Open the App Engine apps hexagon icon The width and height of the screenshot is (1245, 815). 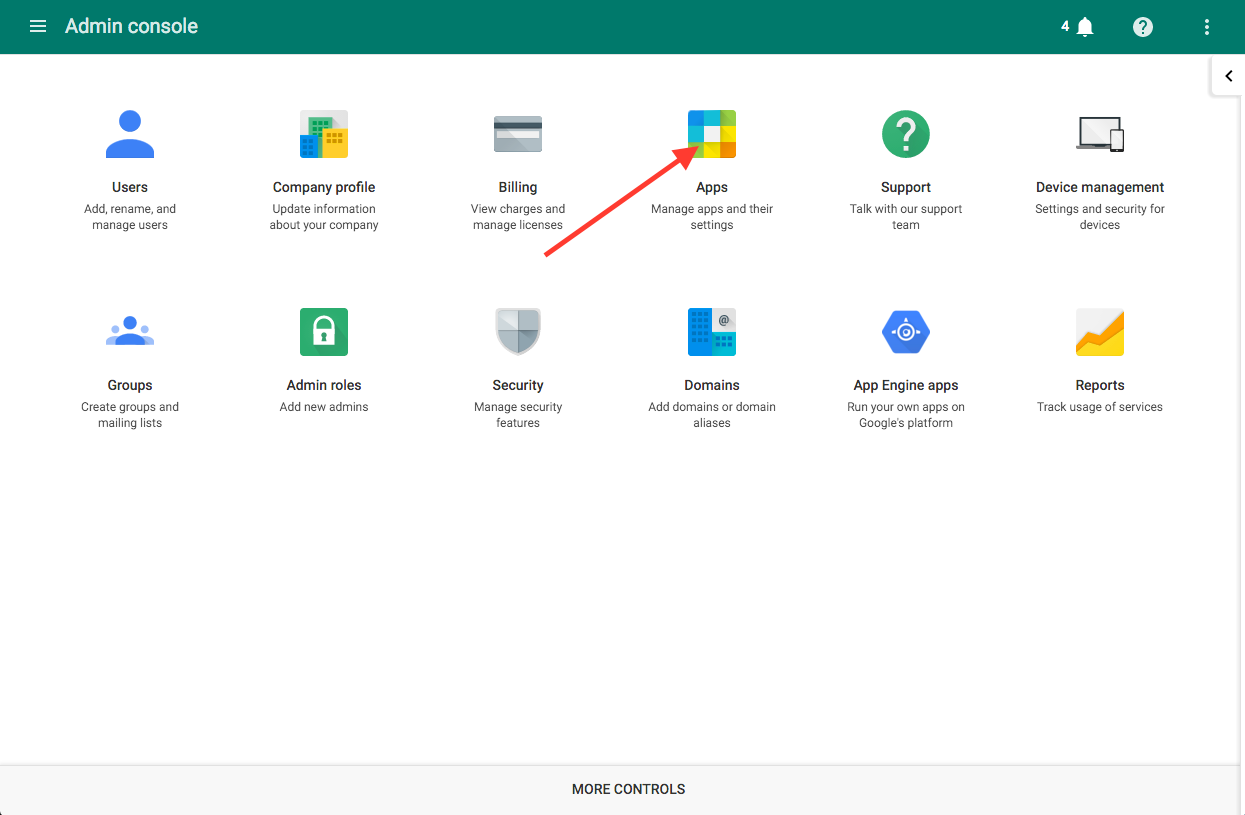pyautogui.click(x=906, y=332)
